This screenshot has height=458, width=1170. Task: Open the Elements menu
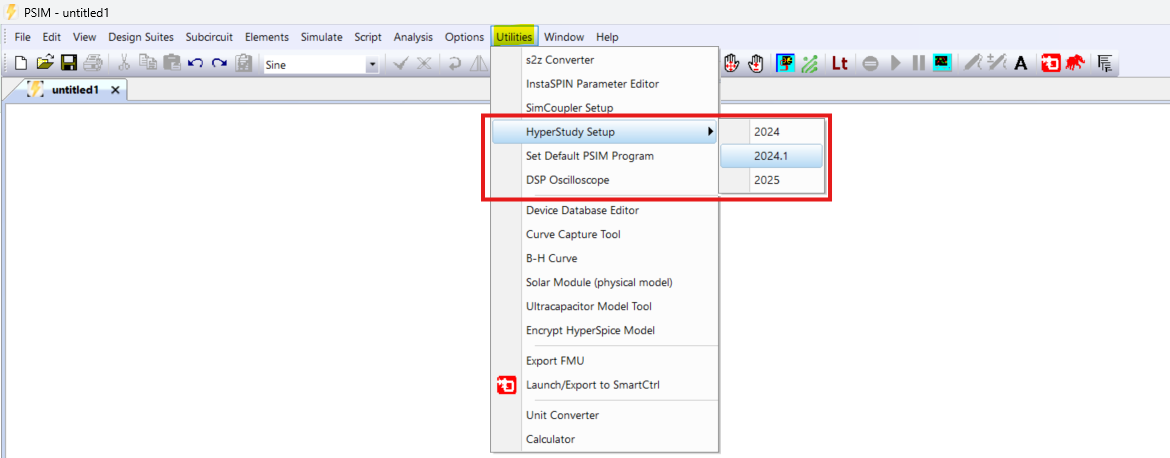[x=267, y=37]
